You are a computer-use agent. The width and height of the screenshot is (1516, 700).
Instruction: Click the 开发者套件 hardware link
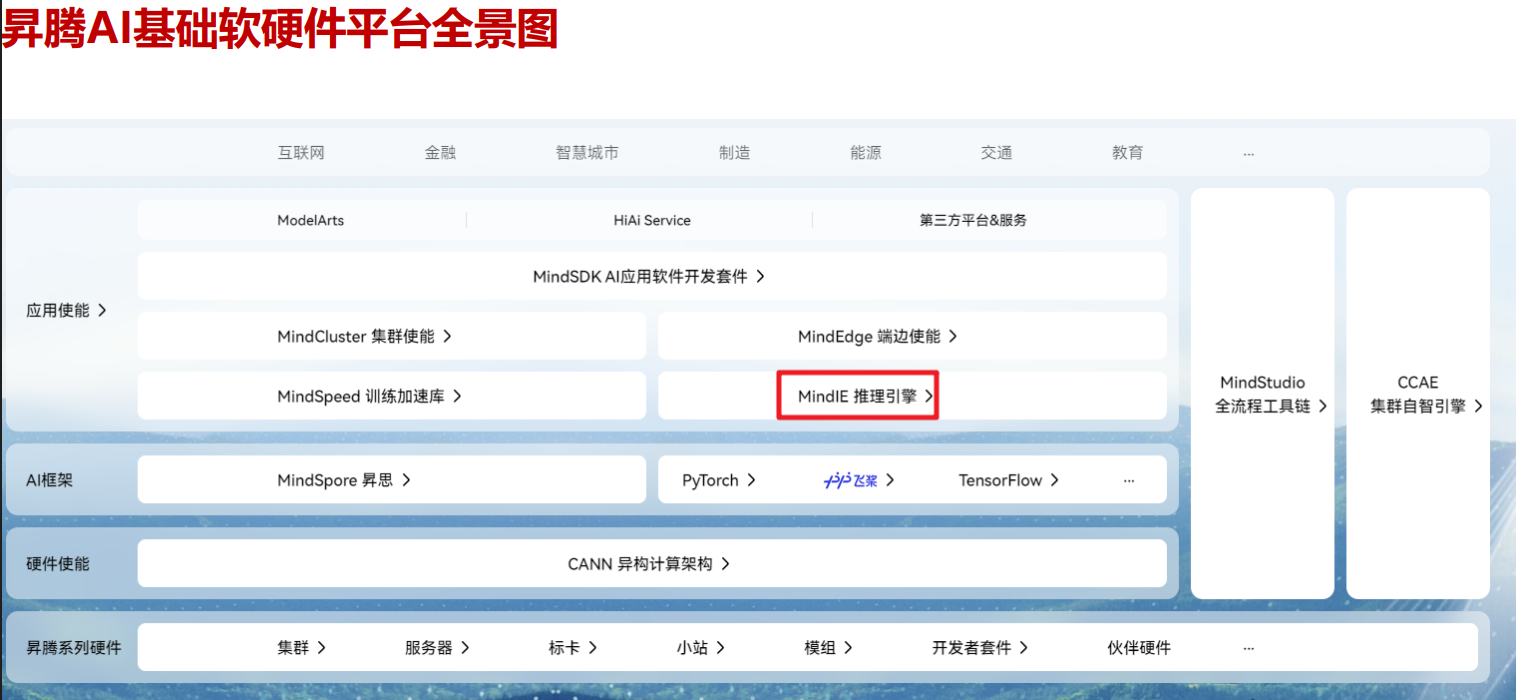point(980,648)
